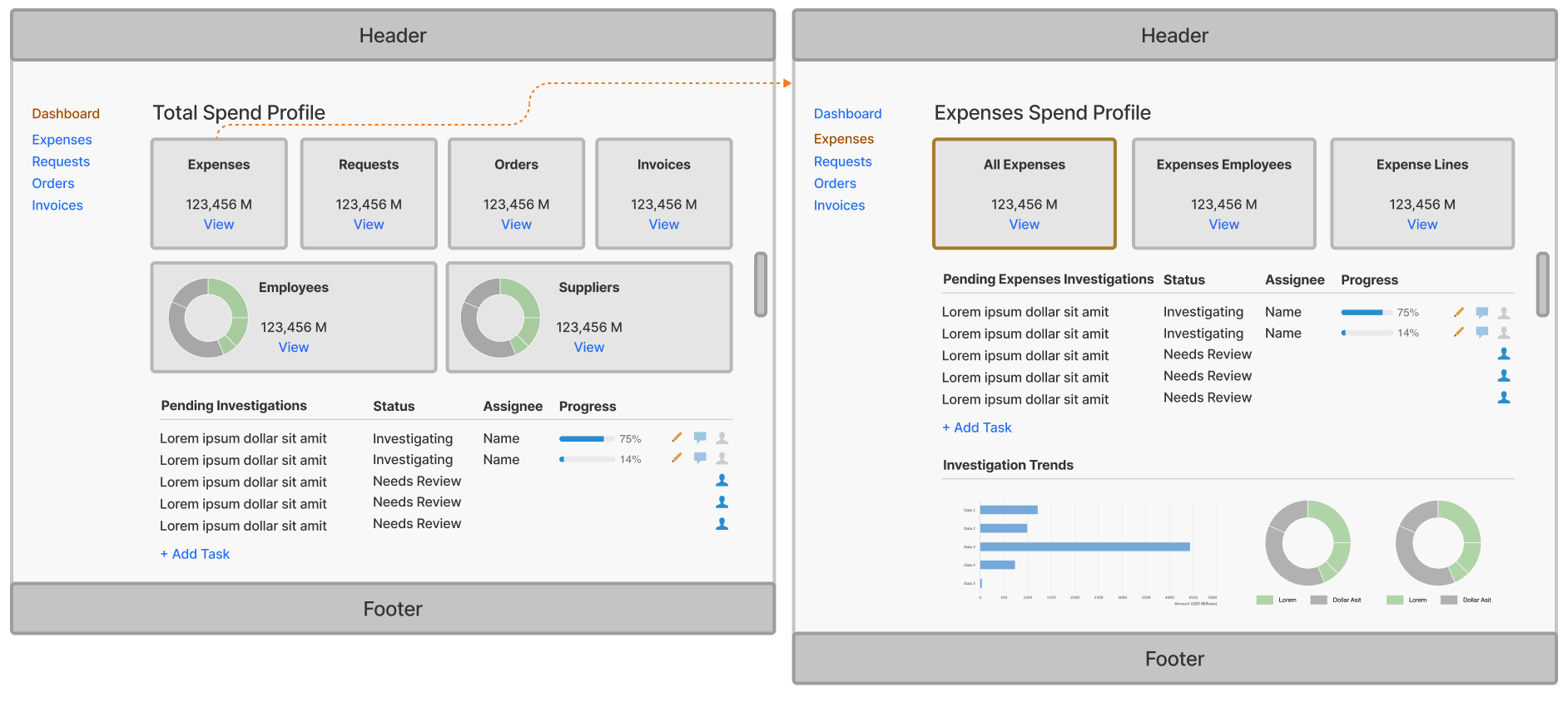The height and width of the screenshot is (702, 1568).
Task: Click the comment bubble icon on the 14% row in Pending Investigations
Action: click(x=700, y=457)
